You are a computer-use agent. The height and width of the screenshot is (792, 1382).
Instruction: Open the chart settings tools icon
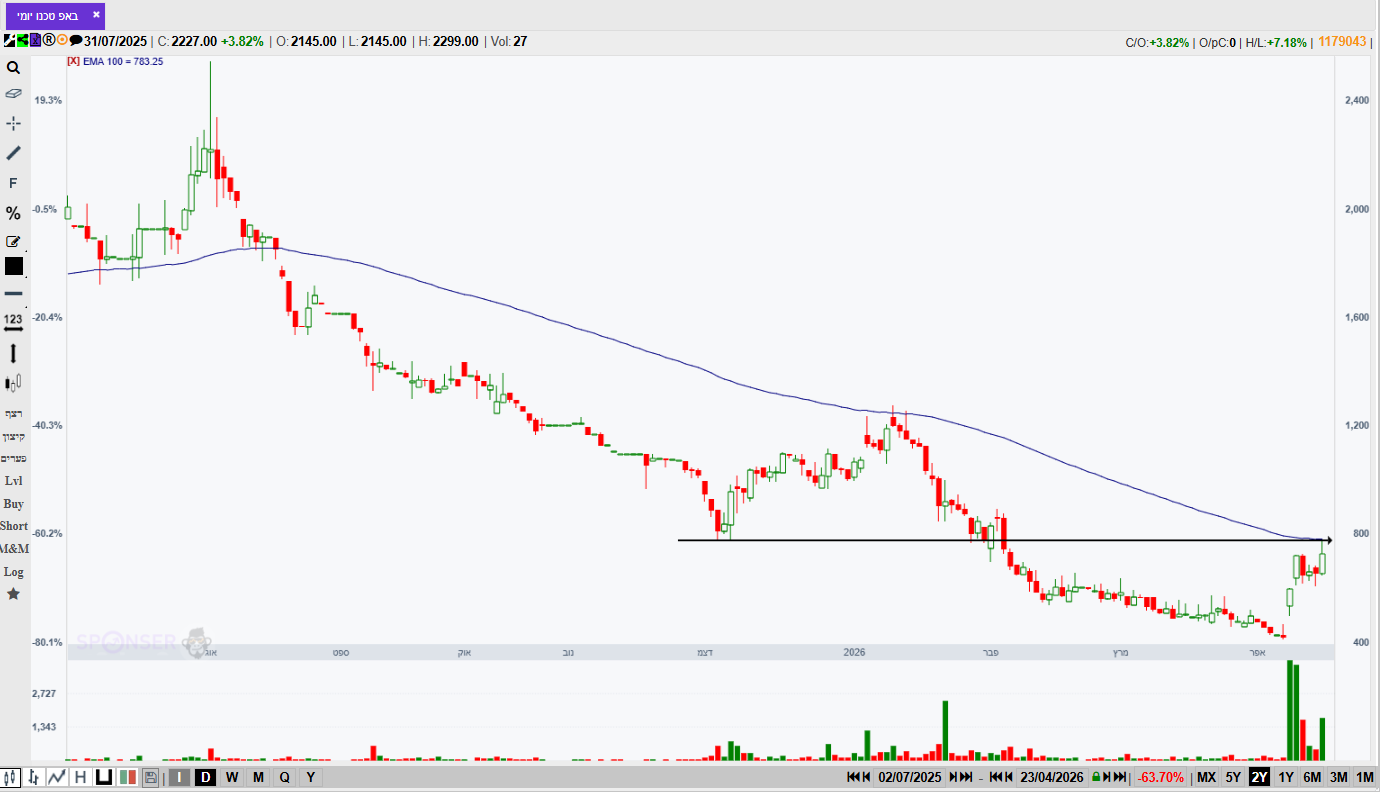point(9,41)
